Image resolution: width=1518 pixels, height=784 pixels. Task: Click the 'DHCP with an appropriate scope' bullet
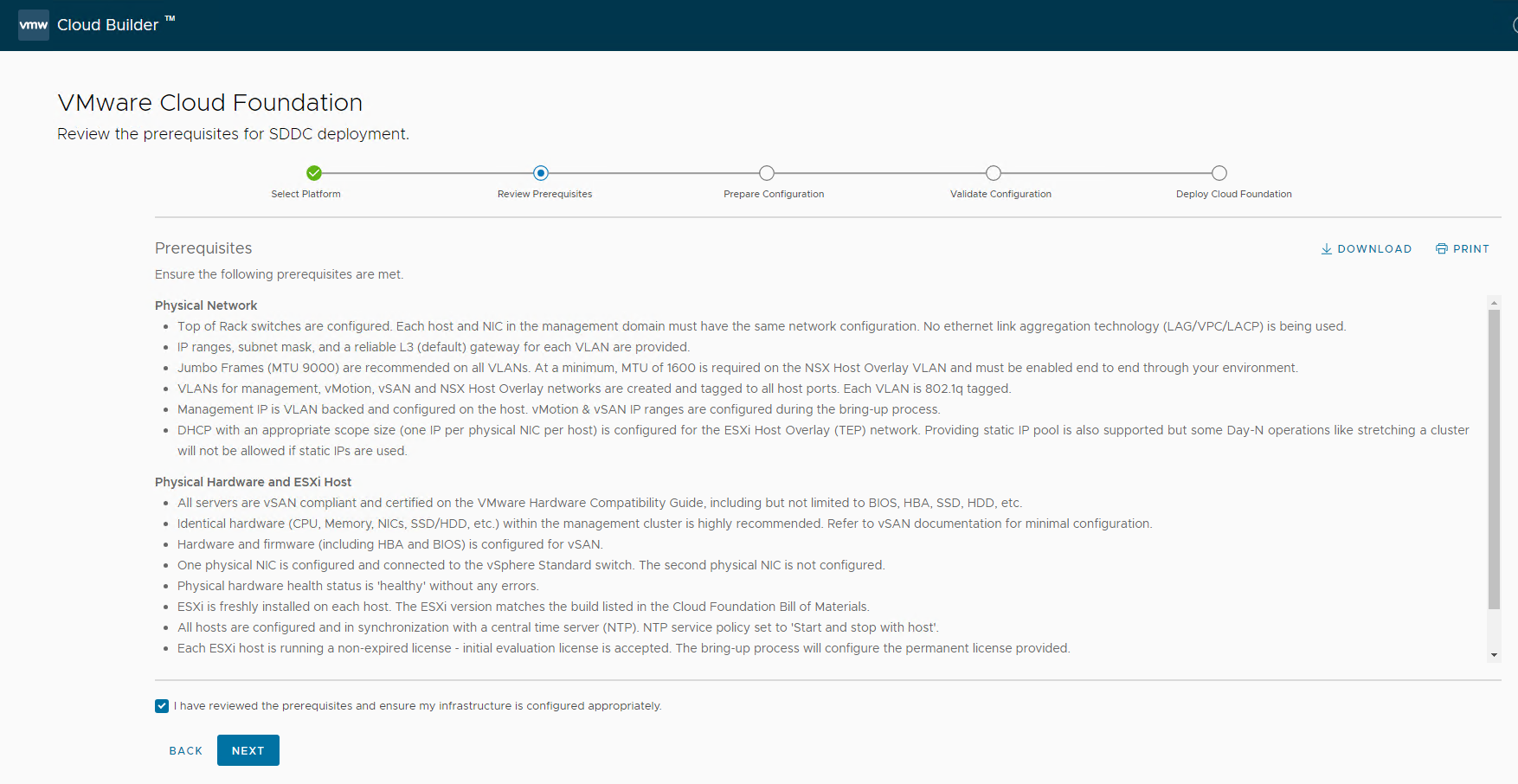[x=823, y=440]
